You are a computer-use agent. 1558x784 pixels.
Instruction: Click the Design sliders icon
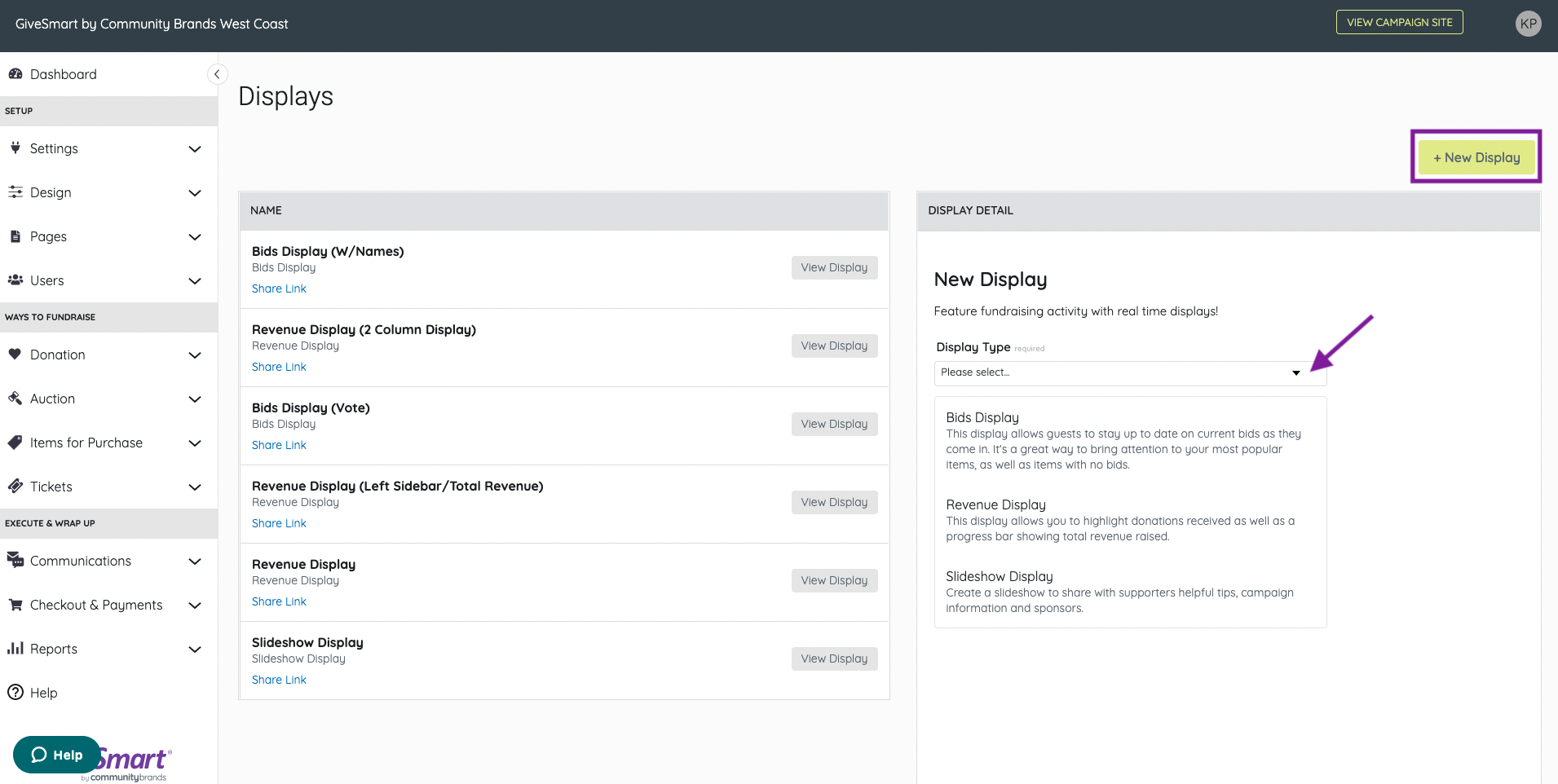[x=15, y=192]
